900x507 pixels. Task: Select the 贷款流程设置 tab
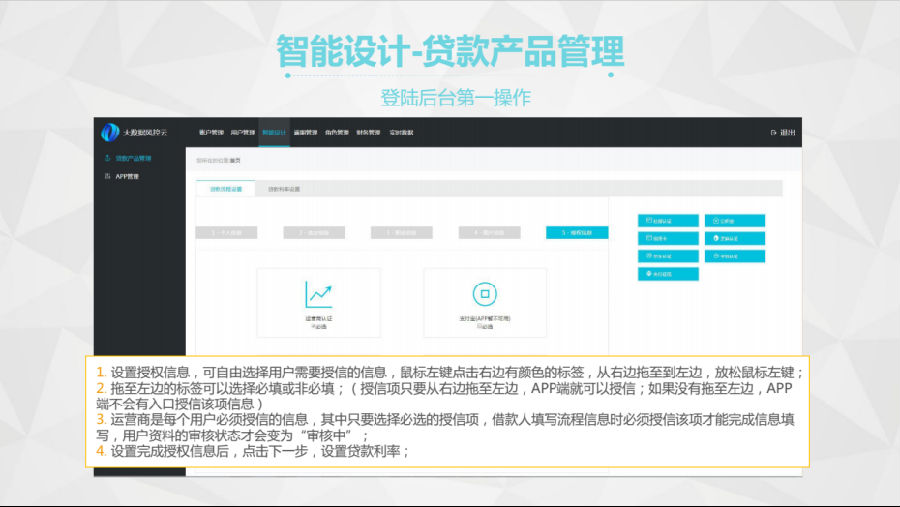pos(226,188)
